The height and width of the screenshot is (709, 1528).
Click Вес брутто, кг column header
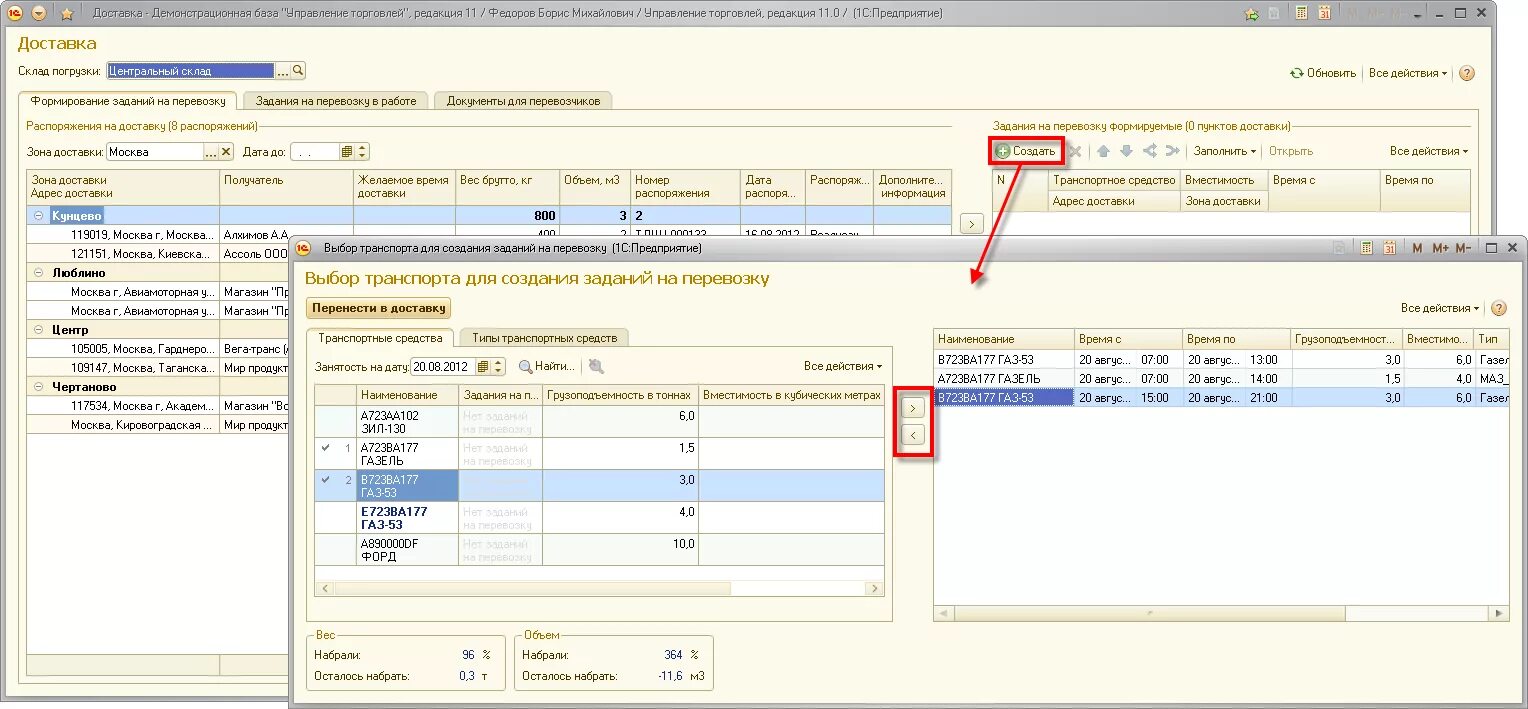[x=507, y=187]
